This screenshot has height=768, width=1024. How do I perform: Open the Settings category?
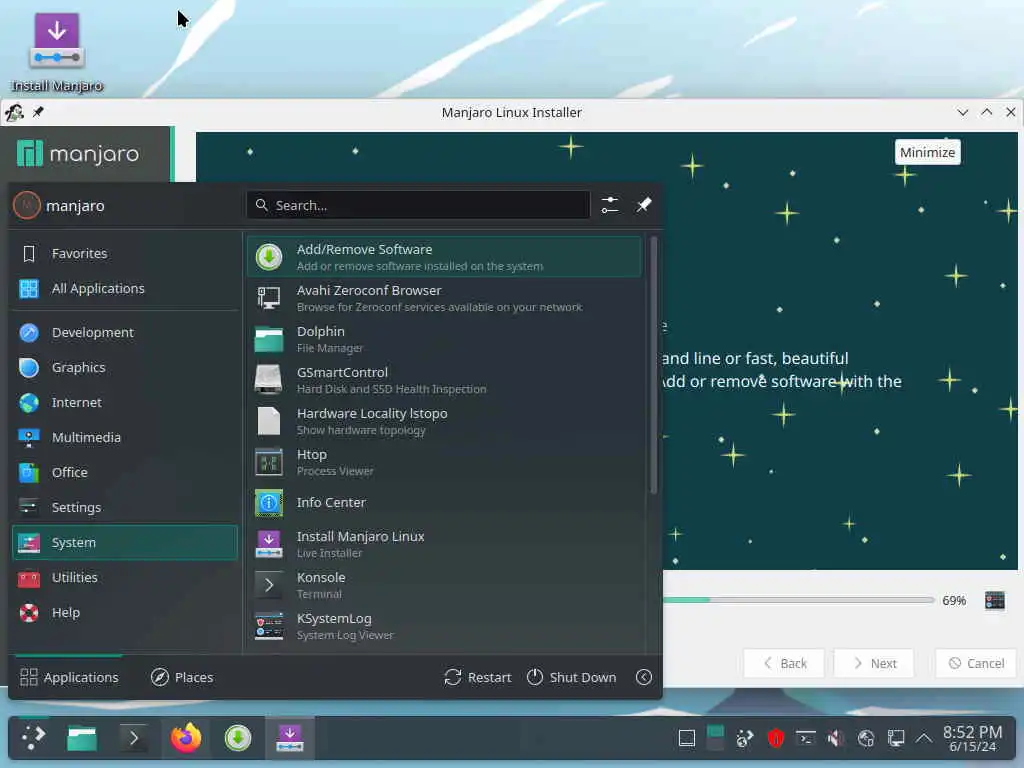pos(125,507)
